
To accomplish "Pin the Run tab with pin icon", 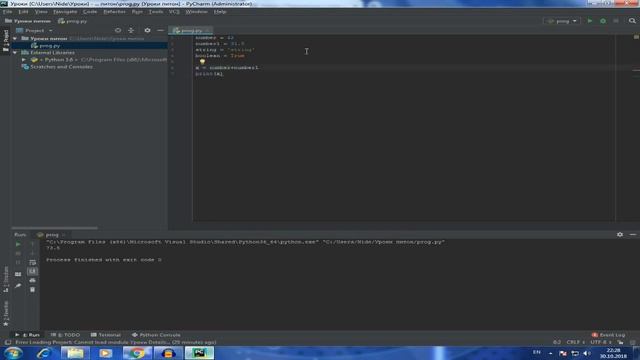I will point(18,286).
